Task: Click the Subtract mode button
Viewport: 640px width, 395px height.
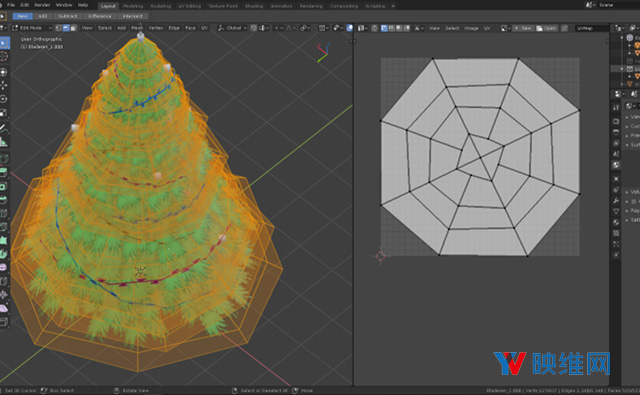Action: coord(68,16)
